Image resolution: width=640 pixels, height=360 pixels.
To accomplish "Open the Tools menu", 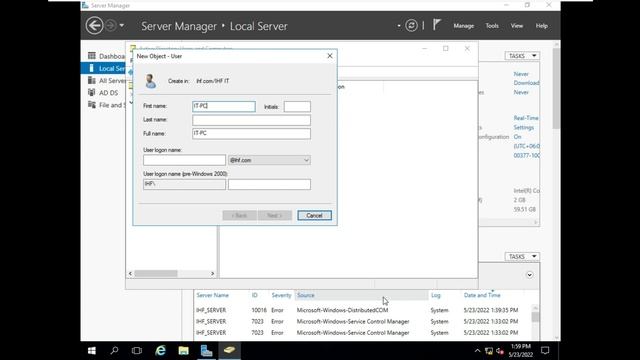I will [492, 26].
